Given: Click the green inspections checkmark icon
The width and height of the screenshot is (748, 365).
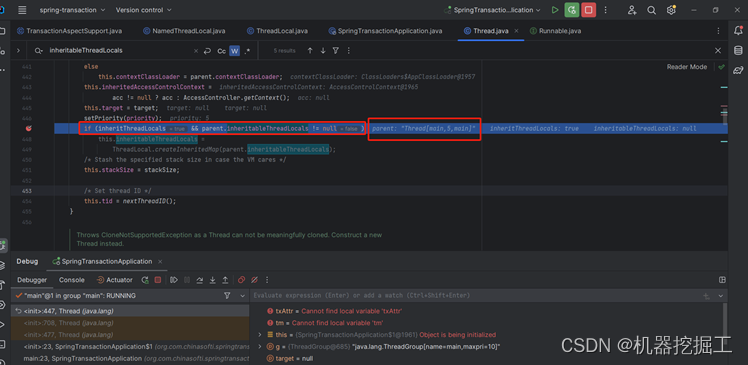Looking at the screenshot, I should tap(721, 67).
